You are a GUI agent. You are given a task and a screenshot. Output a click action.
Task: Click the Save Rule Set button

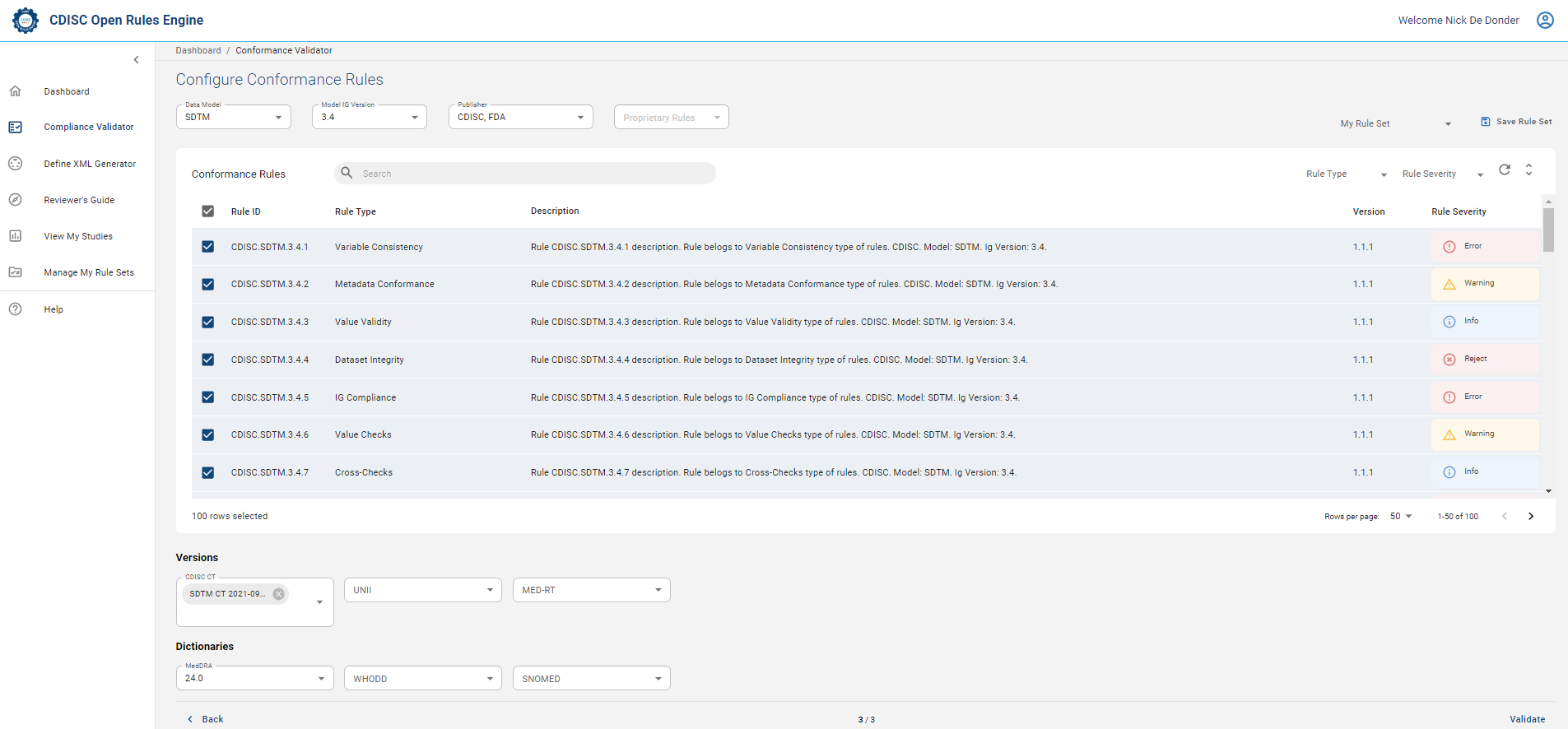(1516, 122)
